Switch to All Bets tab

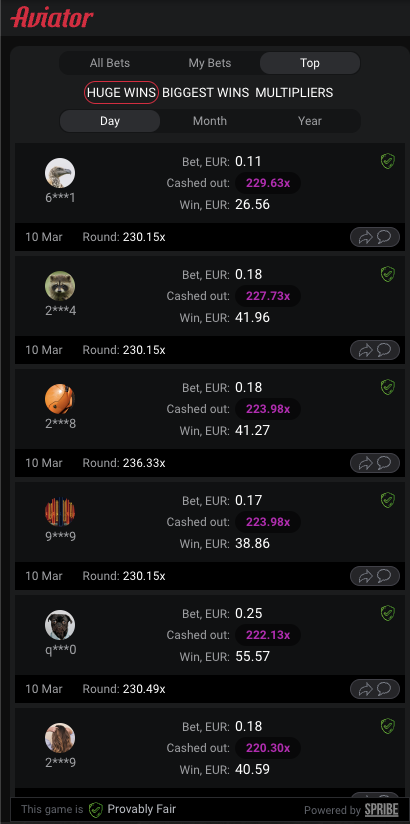pos(110,63)
